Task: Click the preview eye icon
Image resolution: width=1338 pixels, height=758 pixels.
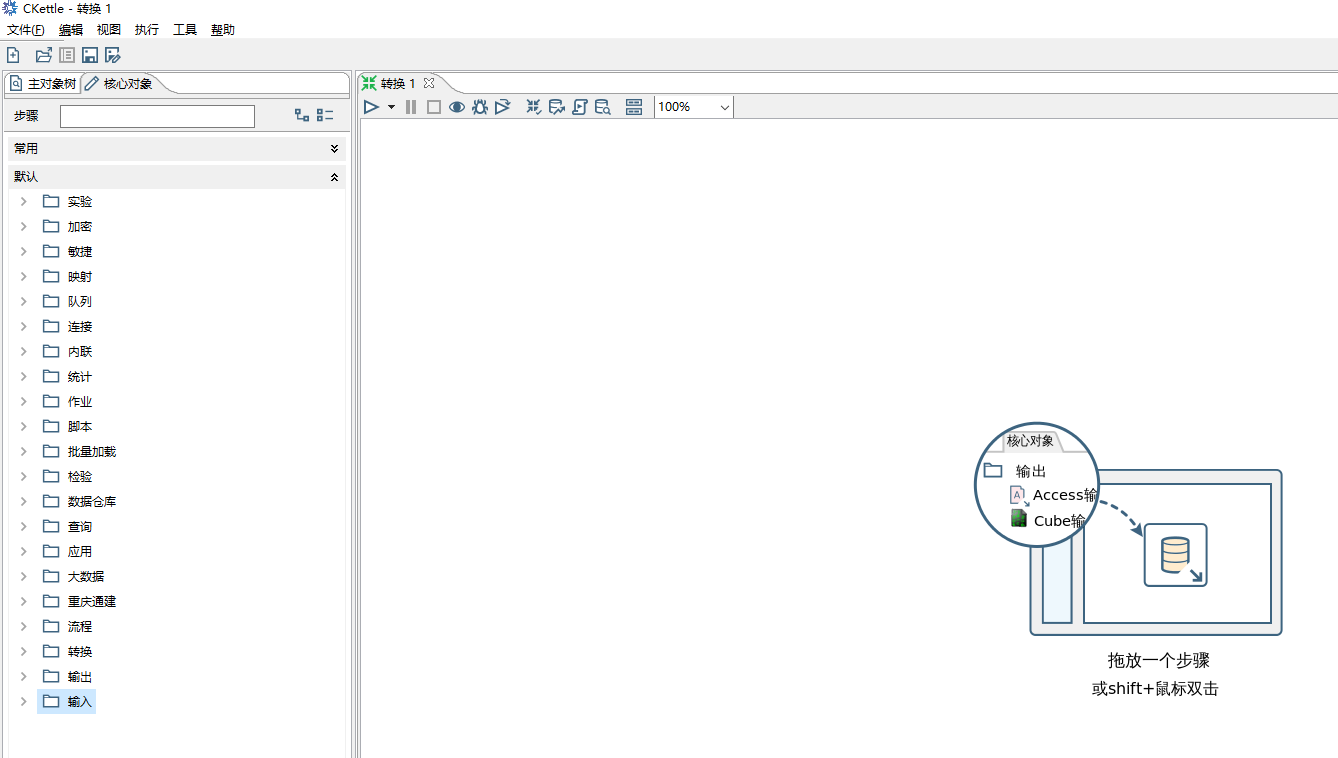Action: click(x=457, y=107)
